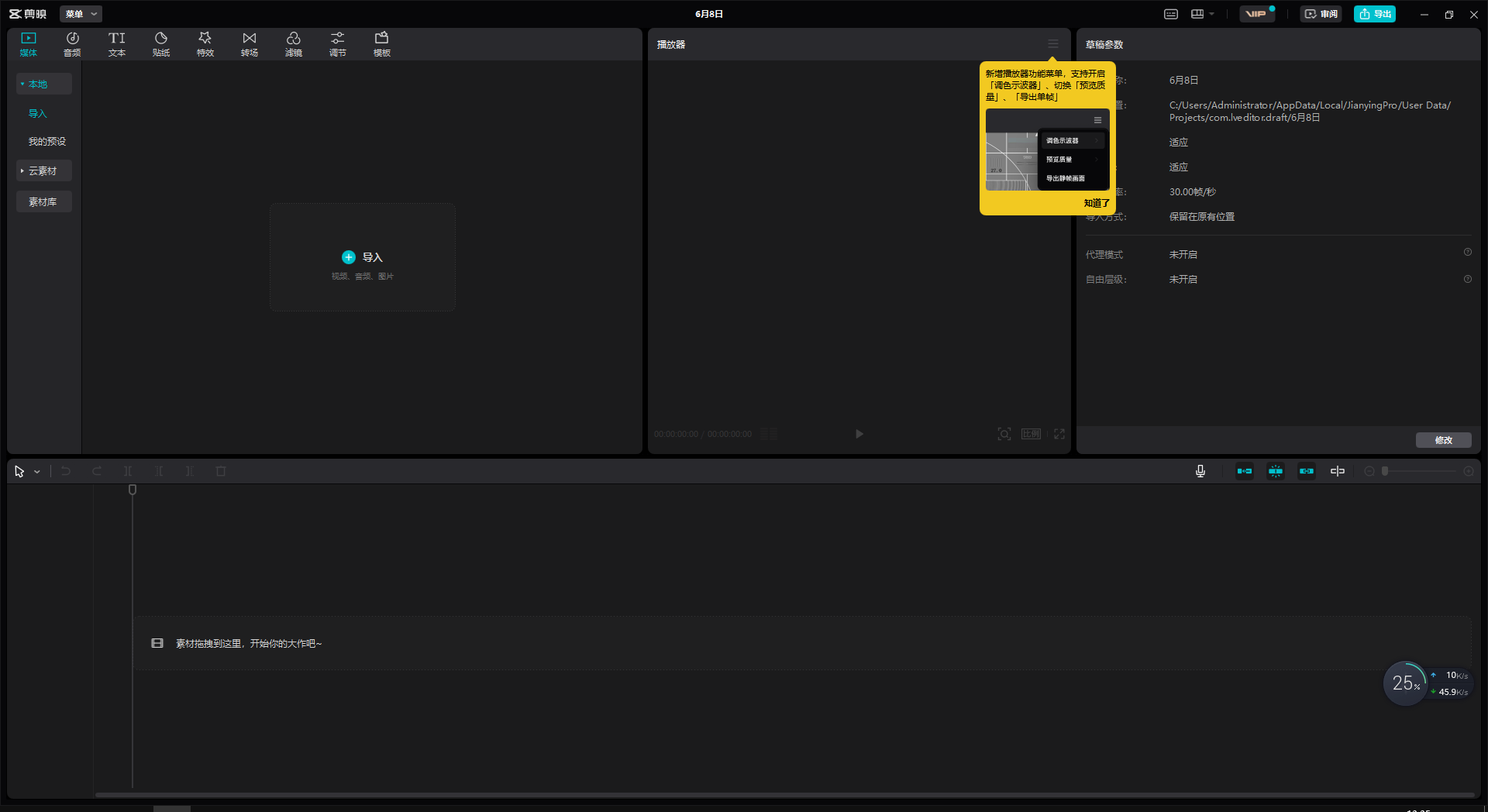1488x812 pixels.
Task: Toggle preview axis icon
Action: point(1338,471)
